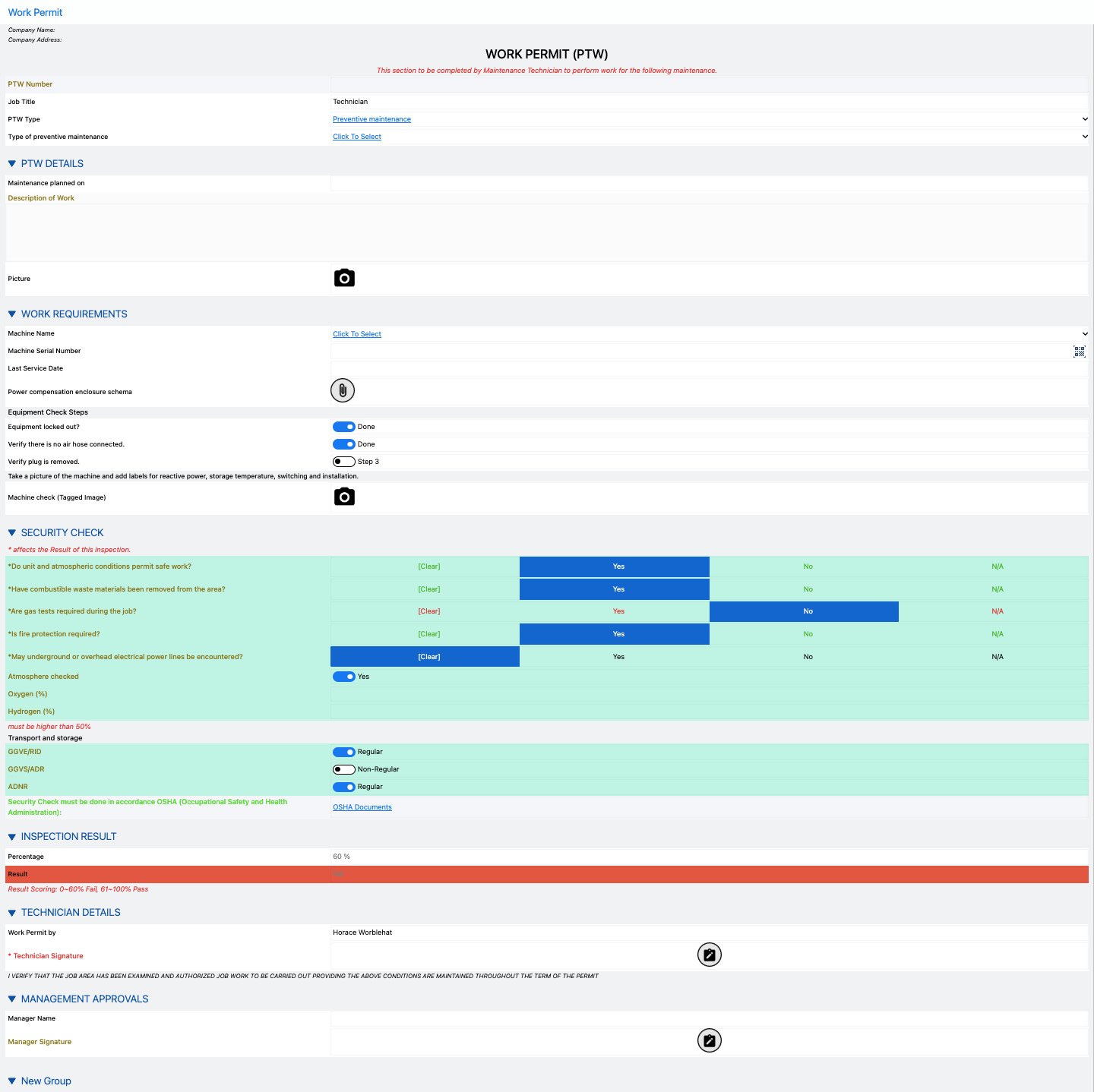Open the OSHA Documents link
The image size is (1094, 1092).
point(362,807)
